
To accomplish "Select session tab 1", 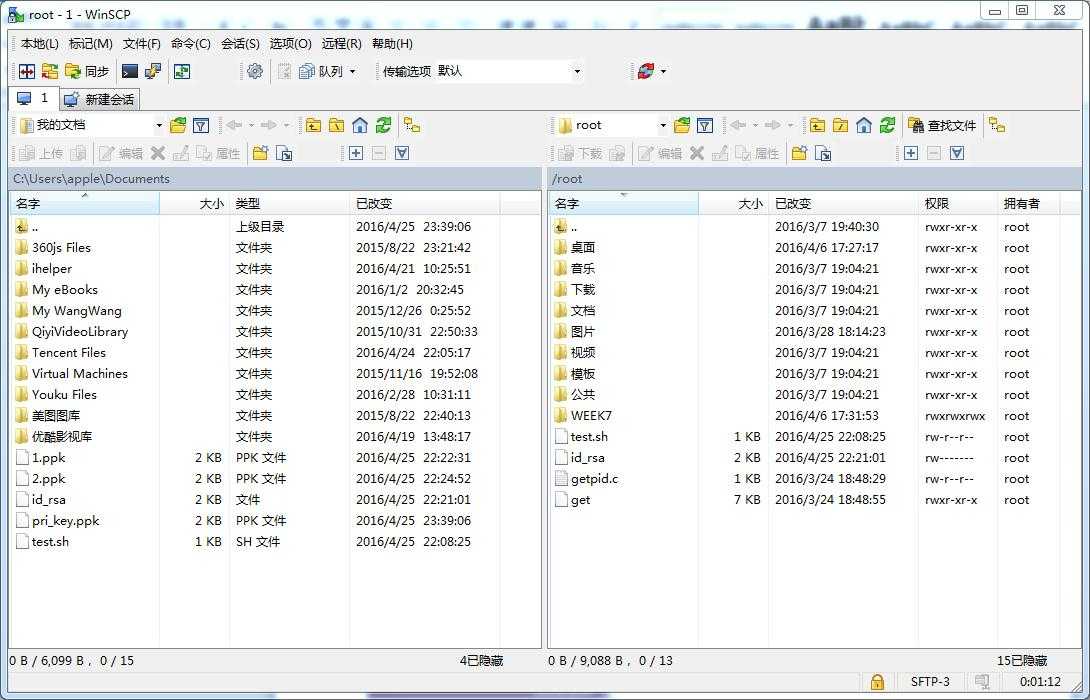I will 33,99.
